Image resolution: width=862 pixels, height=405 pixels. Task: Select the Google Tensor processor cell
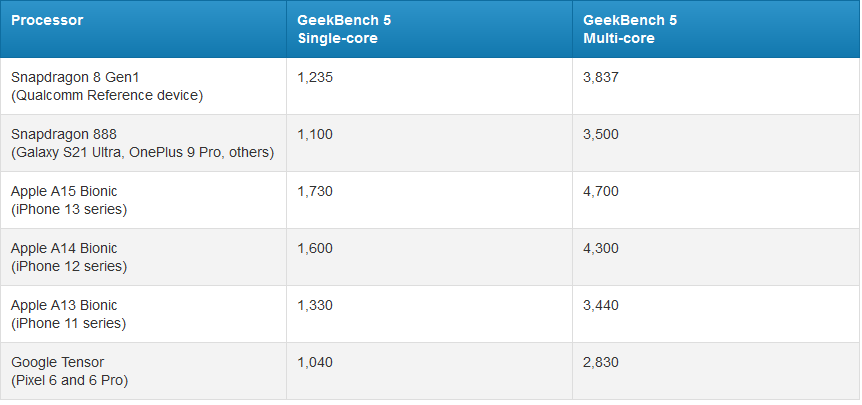click(x=69, y=371)
